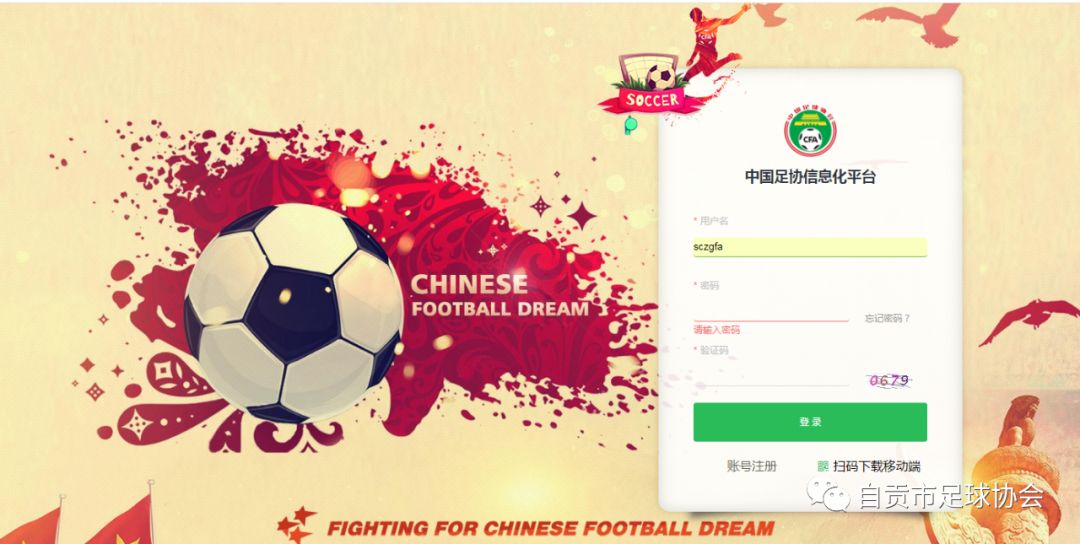This screenshot has width=1080, height=544.
Task: Click the 自贡市足球协会 watermark text
Action: (951, 496)
